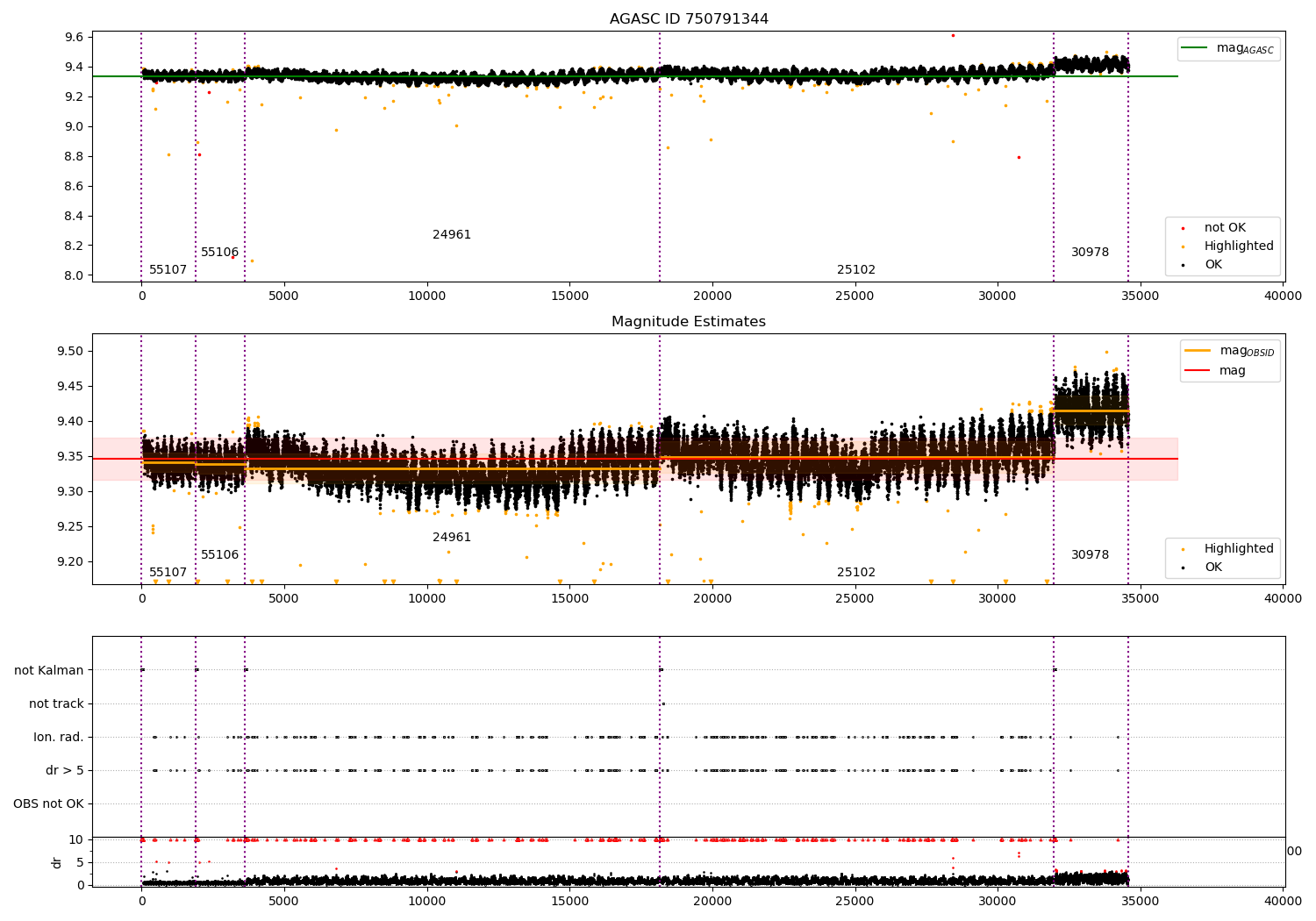
Task: Click the "dr > 5" row label
Action: [x=65, y=771]
